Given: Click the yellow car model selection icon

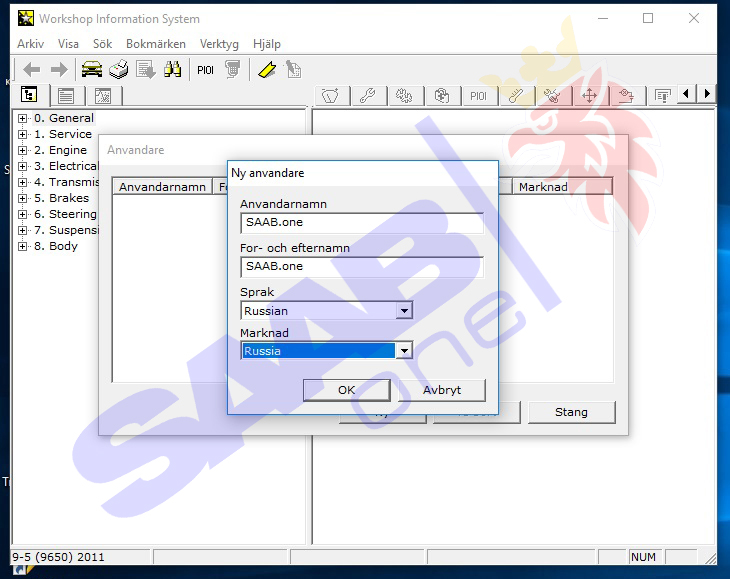Looking at the screenshot, I should pos(92,69).
